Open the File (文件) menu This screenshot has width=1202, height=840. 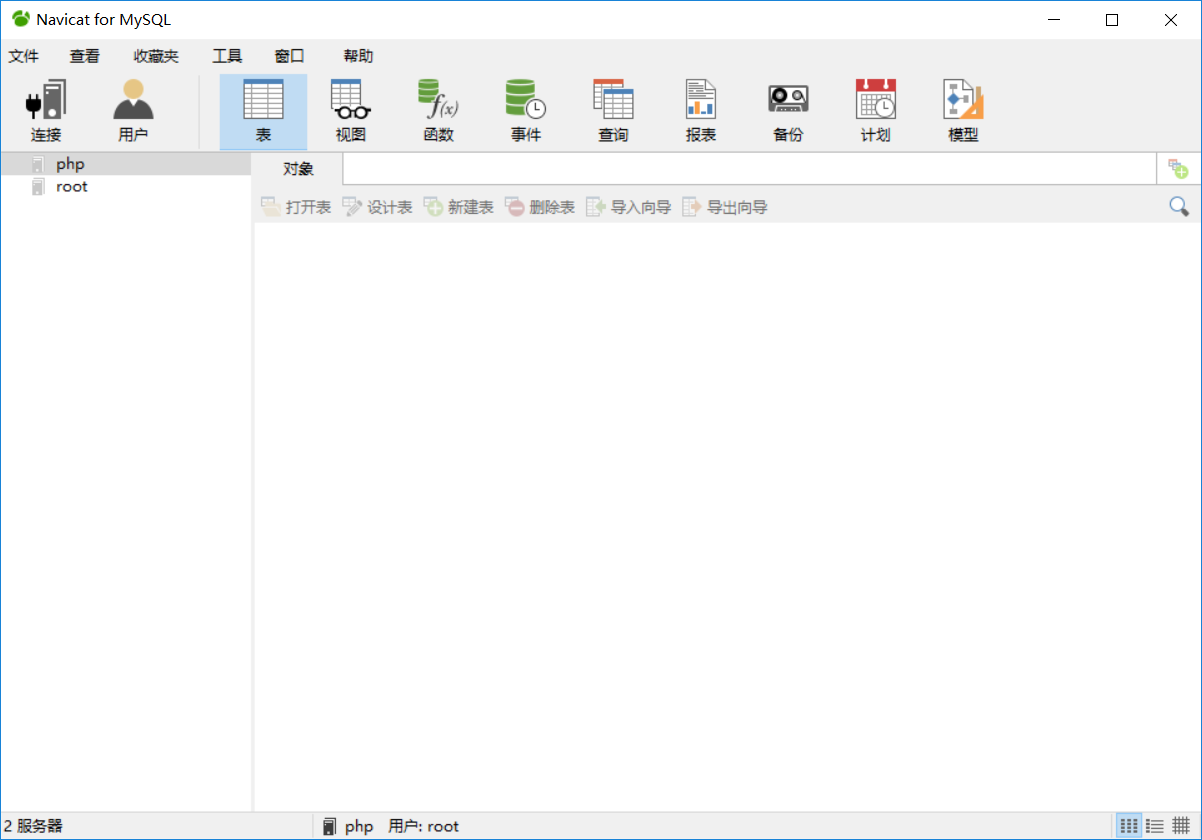[24, 56]
